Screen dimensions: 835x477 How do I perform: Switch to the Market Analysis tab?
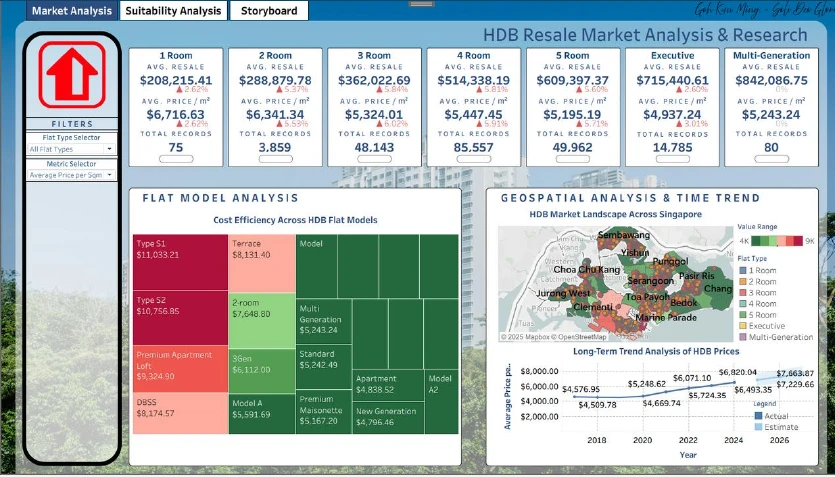tap(72, 11)
